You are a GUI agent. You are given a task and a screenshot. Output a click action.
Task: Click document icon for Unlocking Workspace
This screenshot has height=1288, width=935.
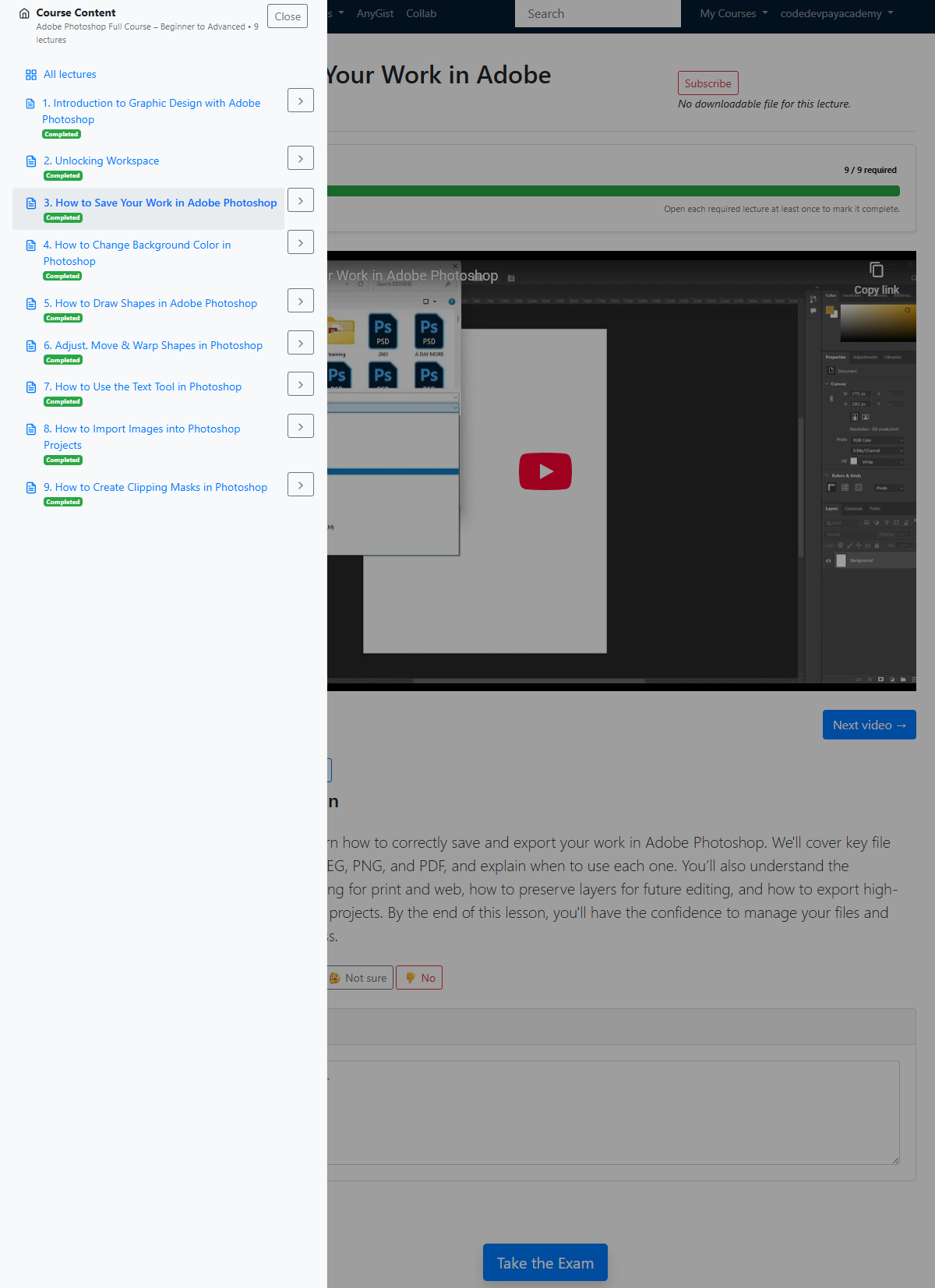click(31, 161)
